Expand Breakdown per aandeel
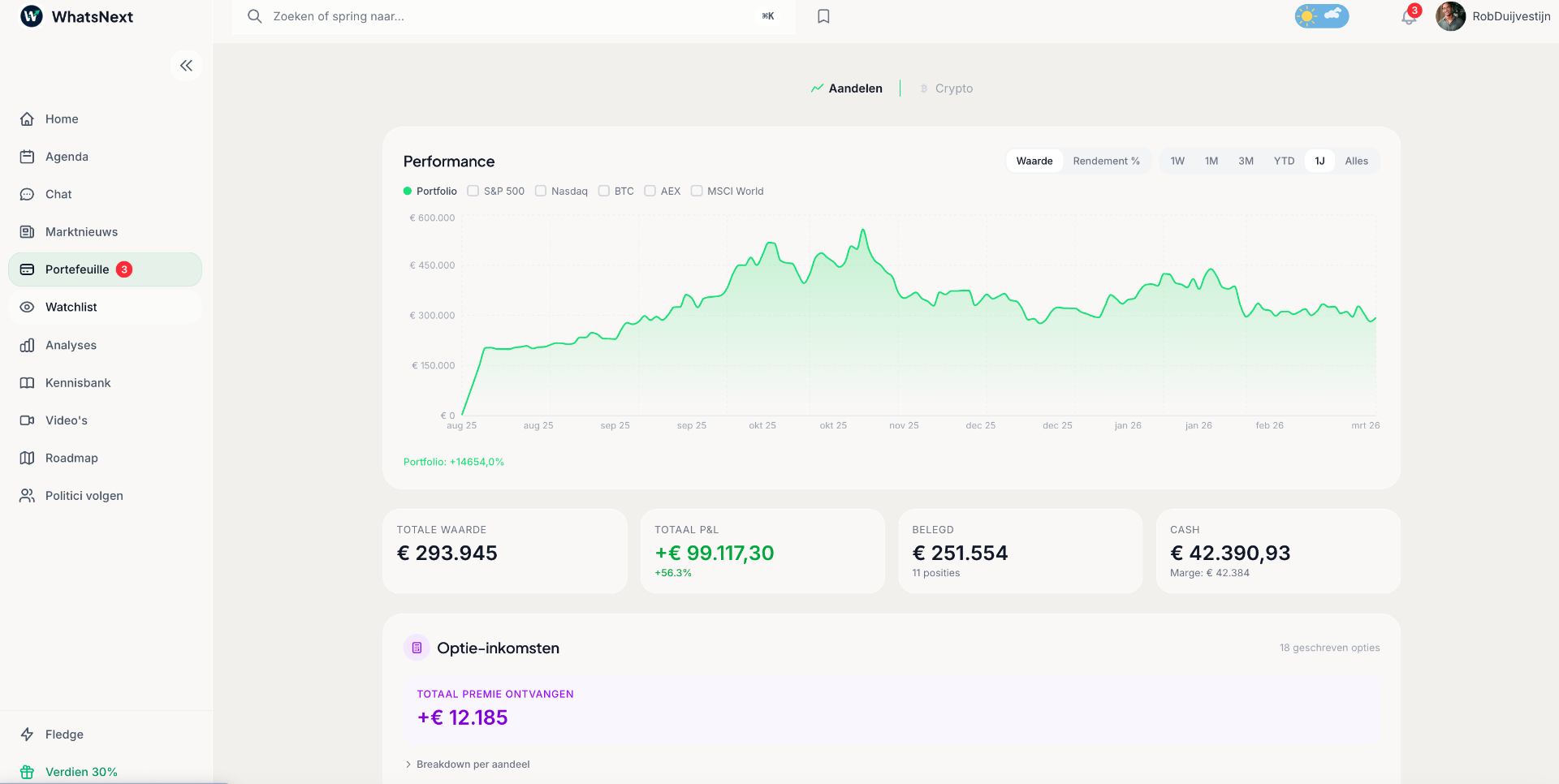 [x=473, y=764]
